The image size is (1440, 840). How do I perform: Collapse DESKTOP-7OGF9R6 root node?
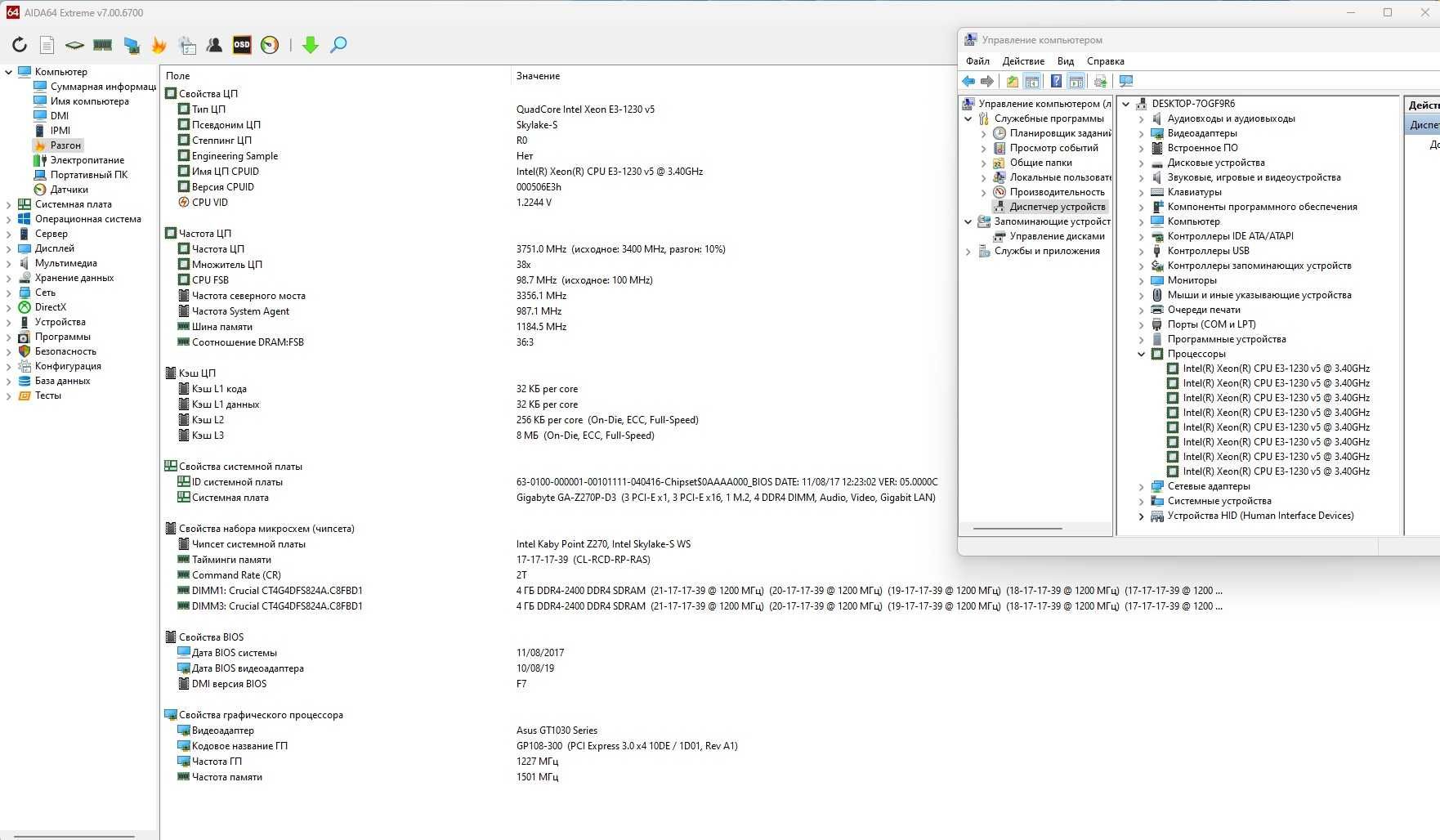click(x=1126, y=104)
